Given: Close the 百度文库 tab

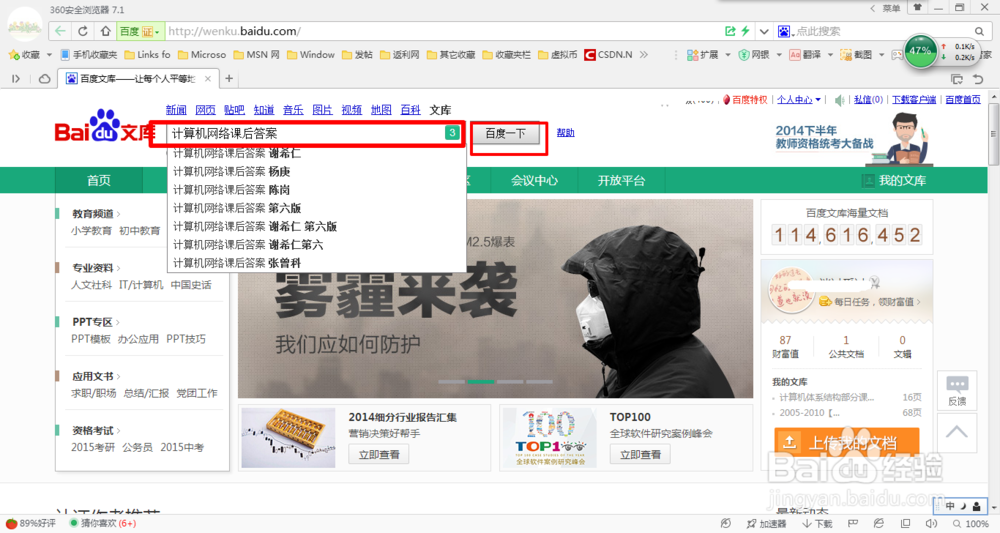Looking at the screenshot, I should [208, 79].
